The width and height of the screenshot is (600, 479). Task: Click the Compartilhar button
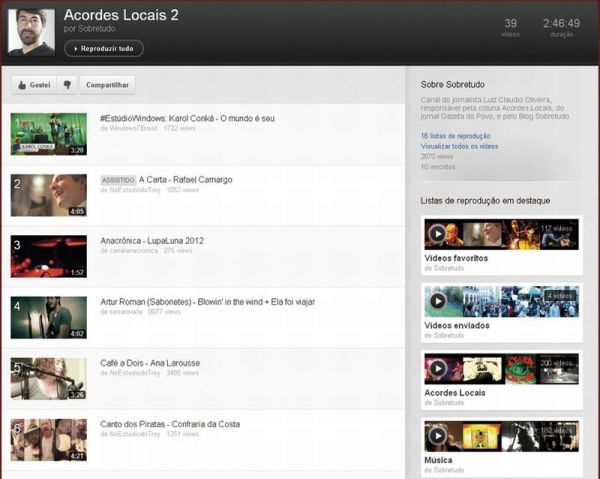pyautogui.click(x=107, y=85)
